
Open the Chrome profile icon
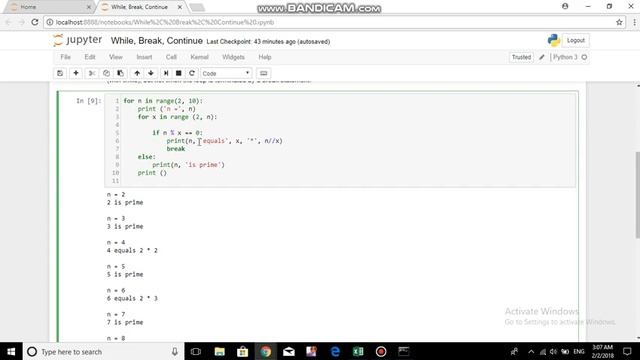tap(565, 6)
